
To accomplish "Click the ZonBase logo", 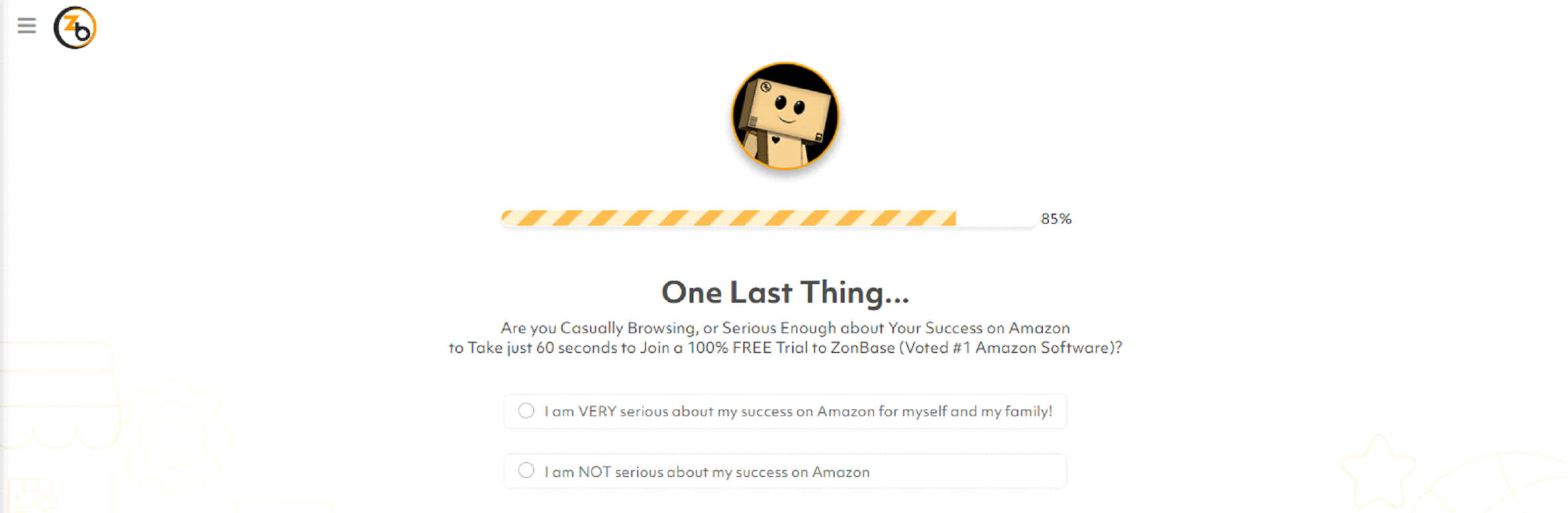I will [75, 28].
